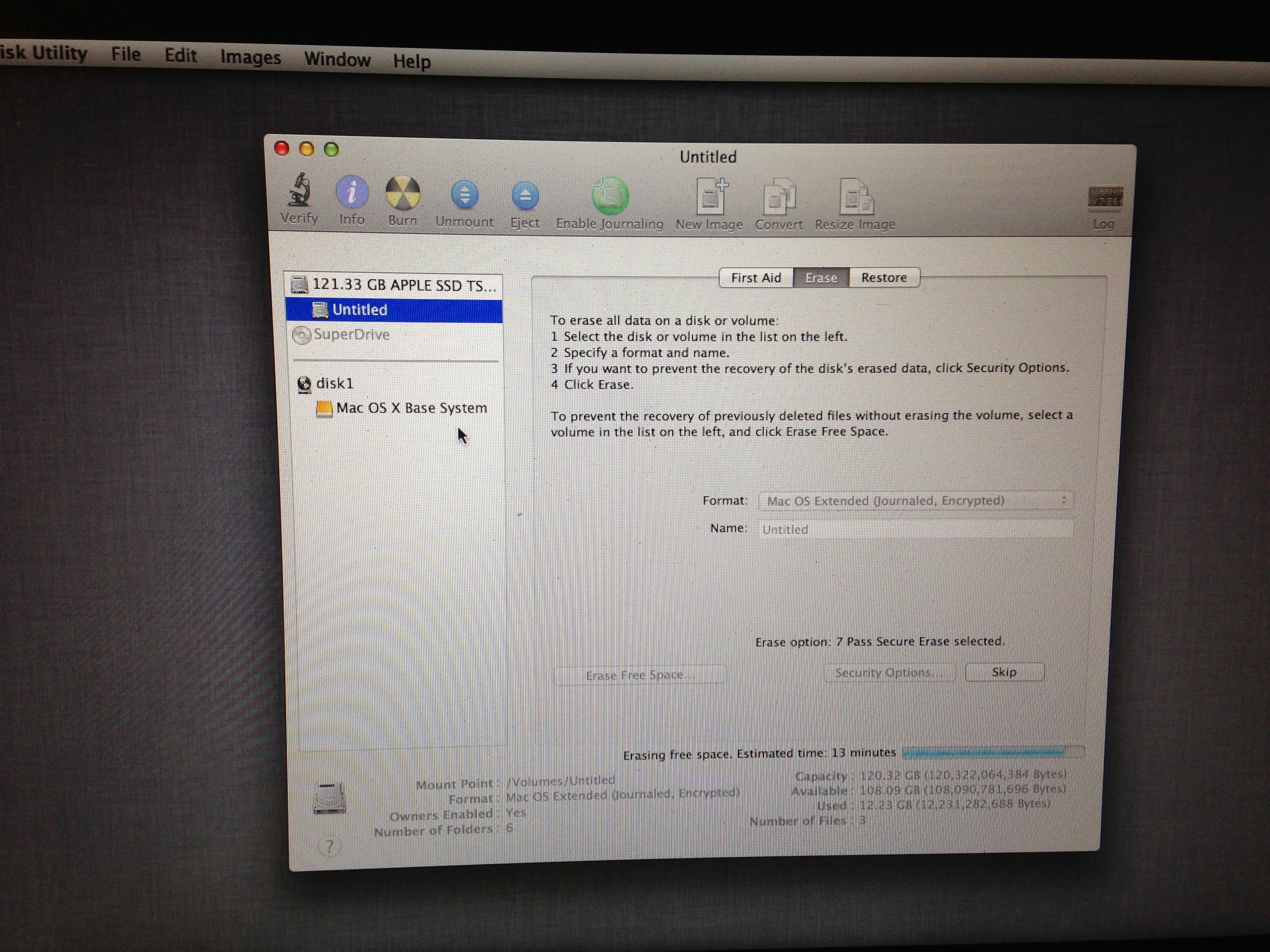
Task: Click the Resize Image toolbar icon
Action: click(x=856, y=197)
